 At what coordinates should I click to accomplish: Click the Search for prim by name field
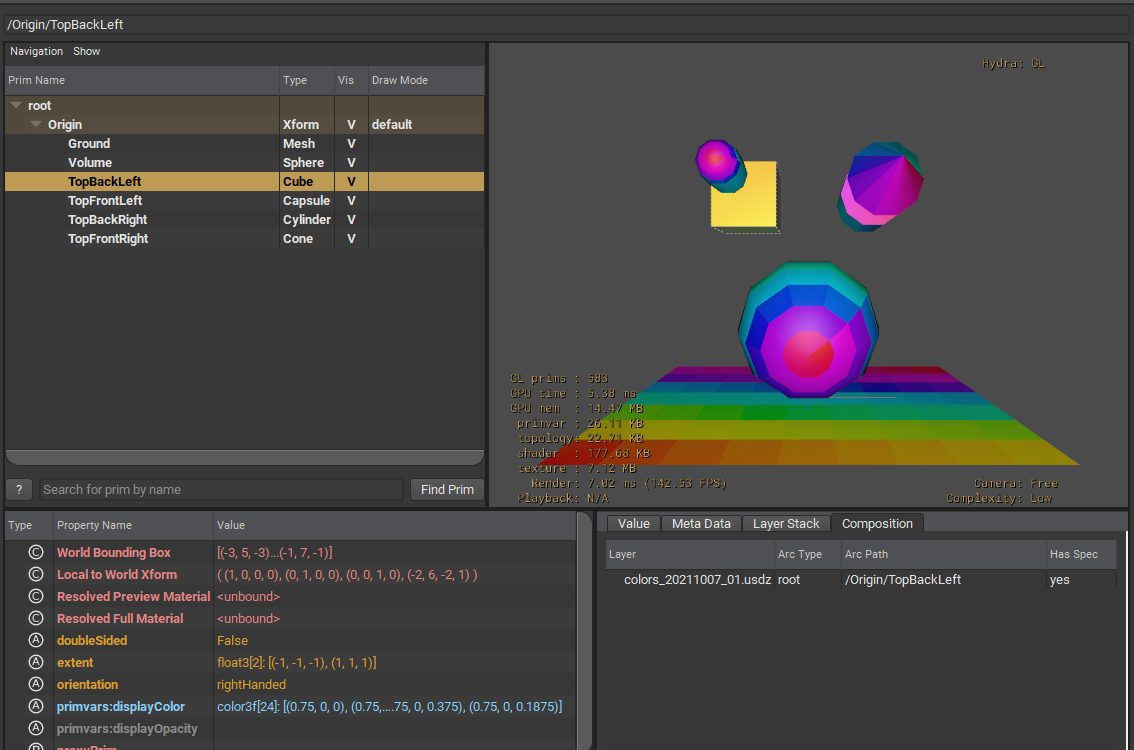222,490
